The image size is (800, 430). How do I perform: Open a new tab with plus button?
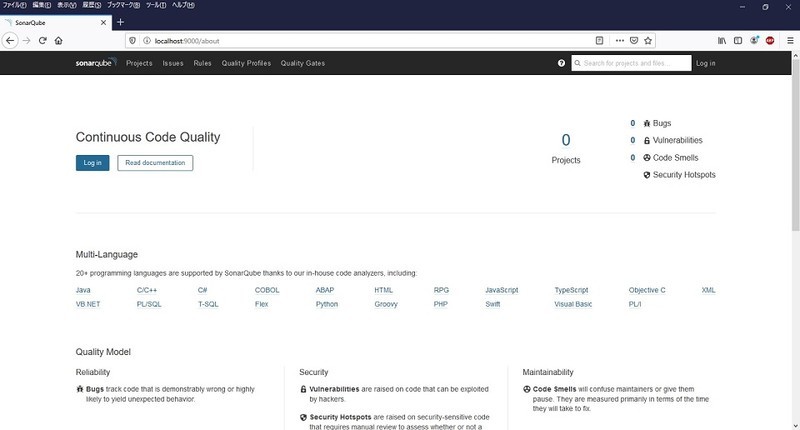tap(120, 22)
